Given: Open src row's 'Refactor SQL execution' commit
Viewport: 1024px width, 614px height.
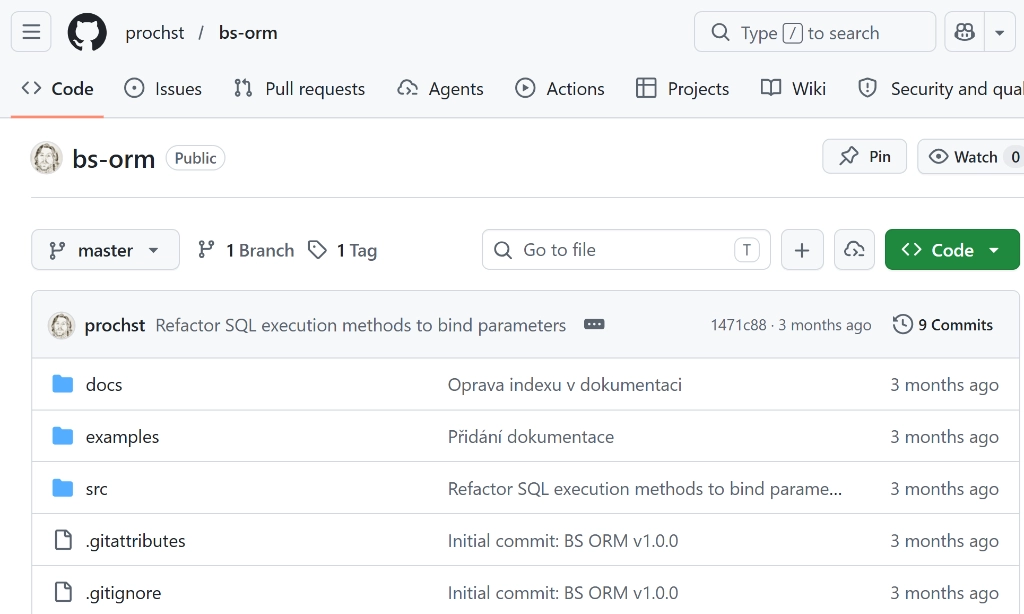Looking at the screenshot, I should (645, 489).
